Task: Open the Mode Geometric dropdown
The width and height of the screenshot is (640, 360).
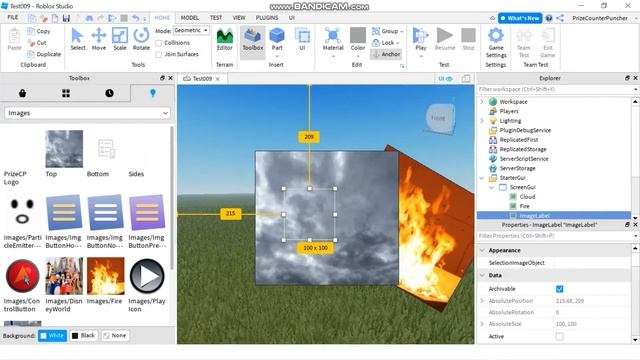Action: [x=191, y=31]
